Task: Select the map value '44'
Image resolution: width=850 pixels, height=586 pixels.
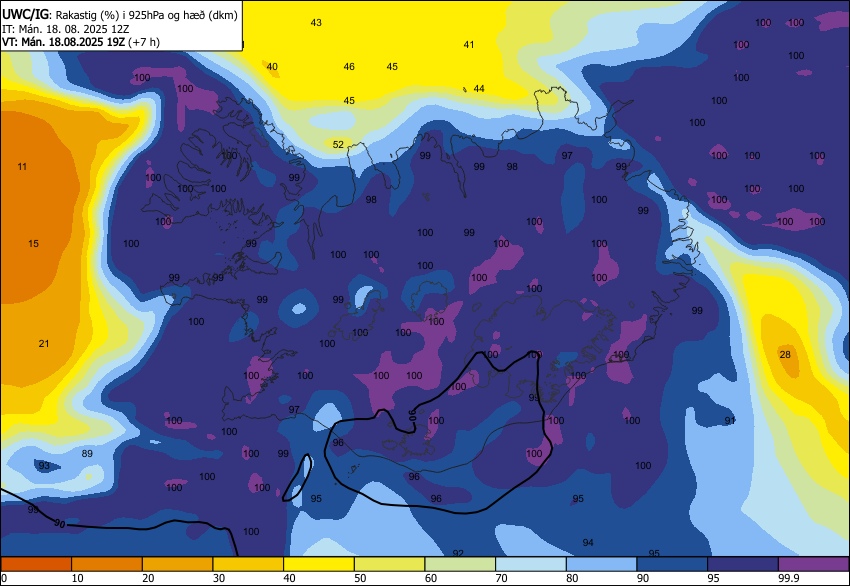Action: tap(479, 88)
